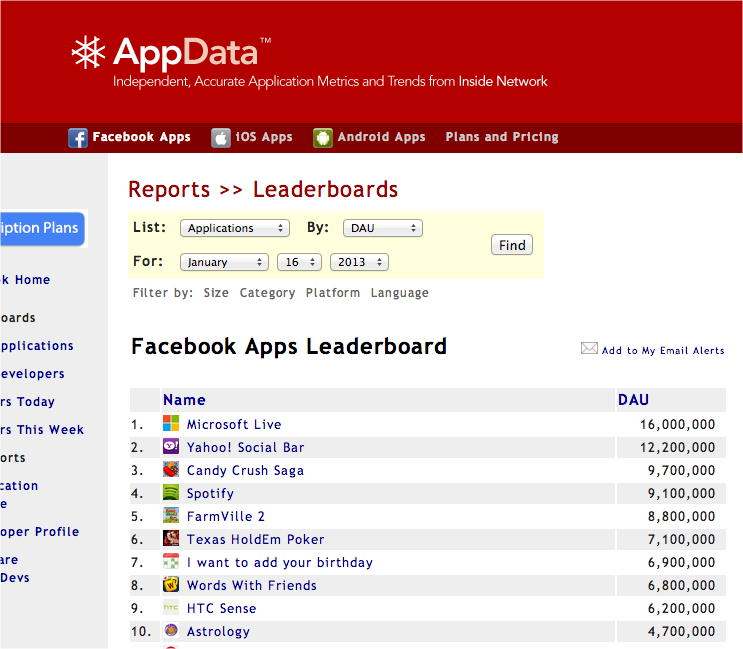Expand the Language filter

(399, 293)
